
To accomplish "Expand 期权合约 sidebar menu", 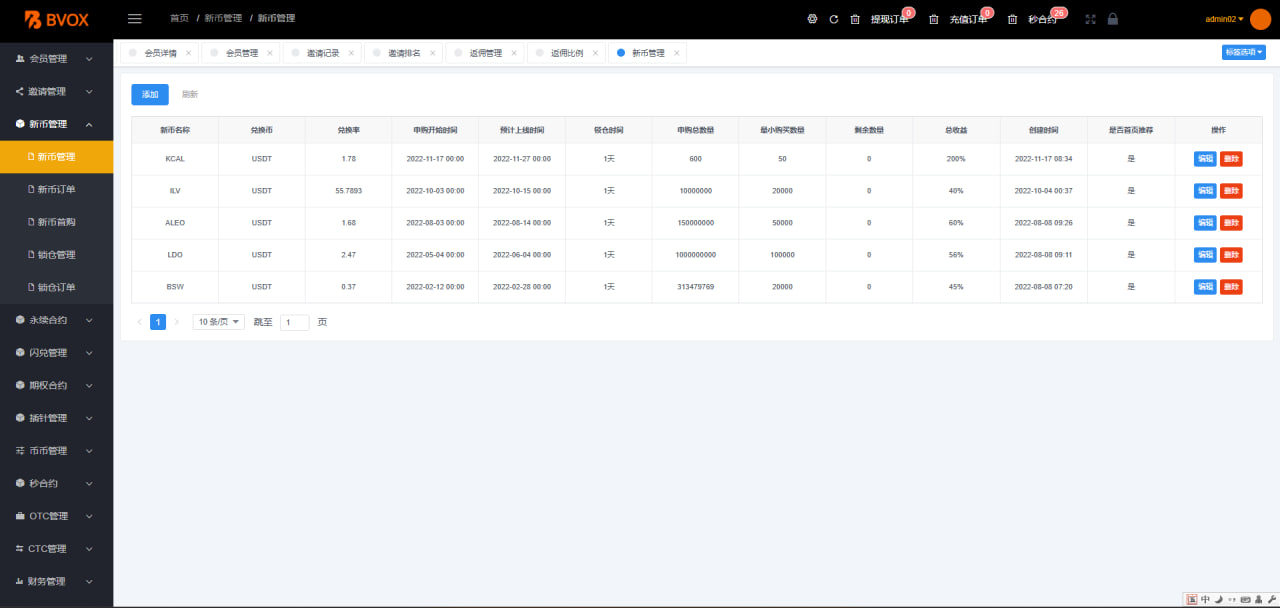I will point(56,385).
